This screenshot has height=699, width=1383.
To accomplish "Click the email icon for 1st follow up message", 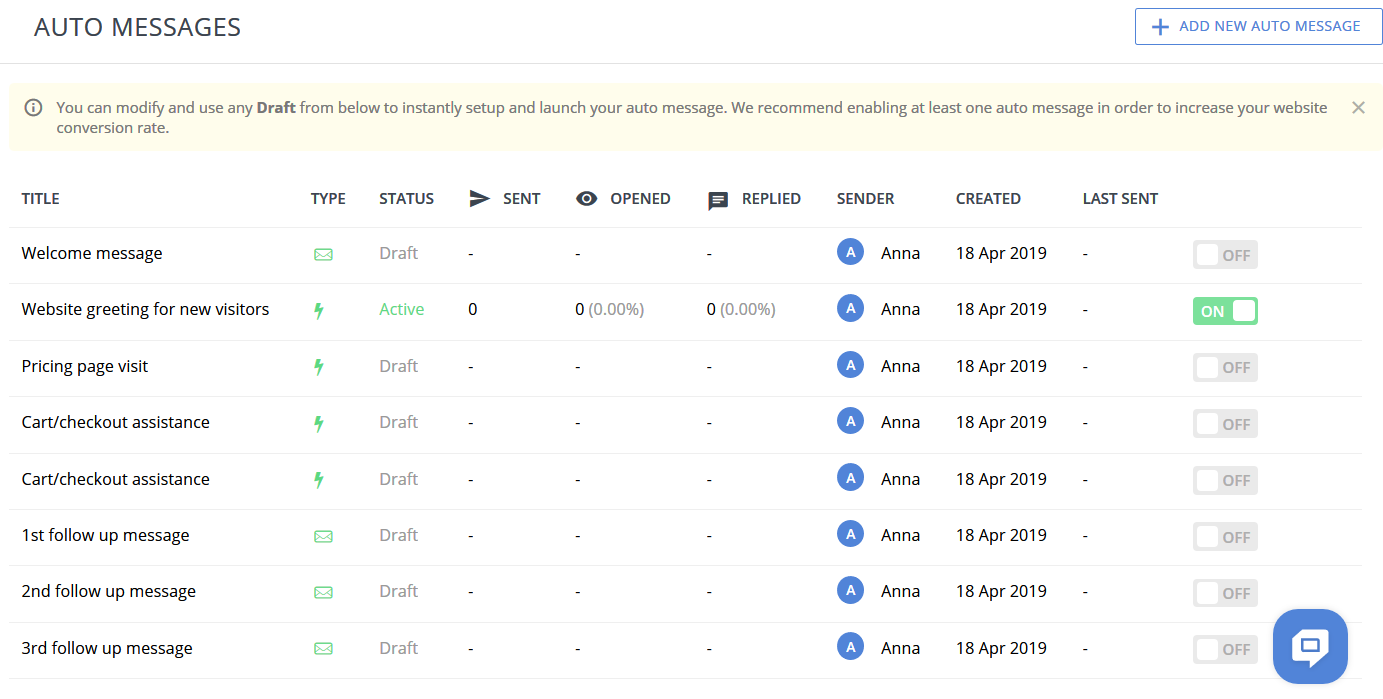I will pyautogui.click(x=323, y=536).
